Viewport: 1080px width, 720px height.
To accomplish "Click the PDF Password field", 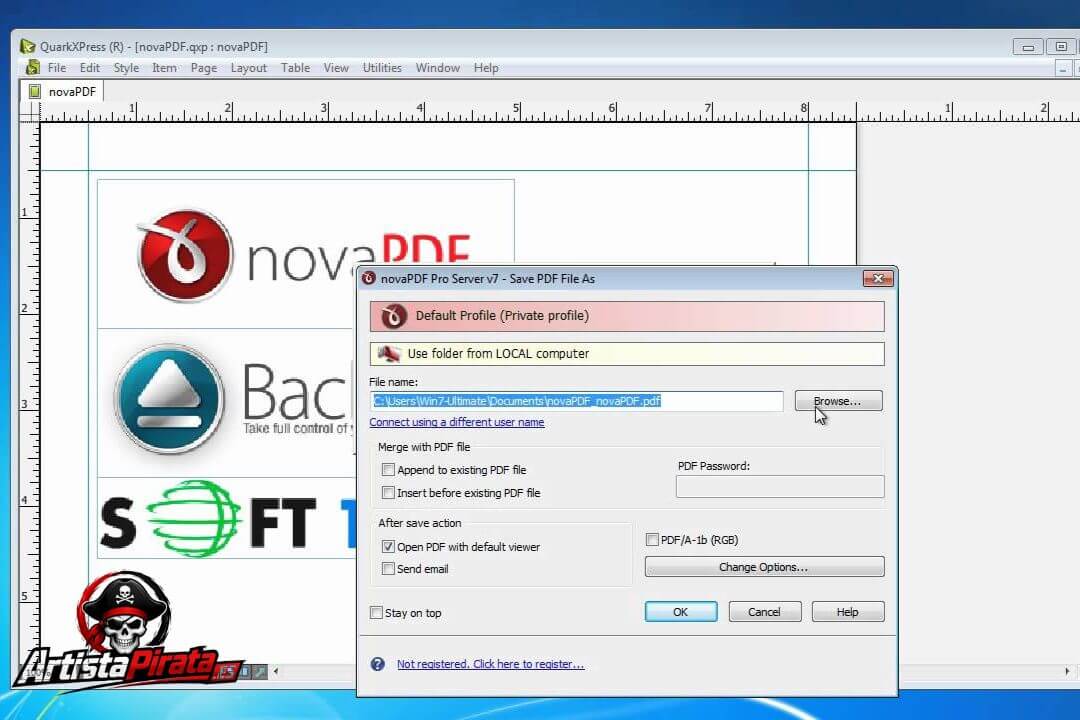I will point(780,486).
